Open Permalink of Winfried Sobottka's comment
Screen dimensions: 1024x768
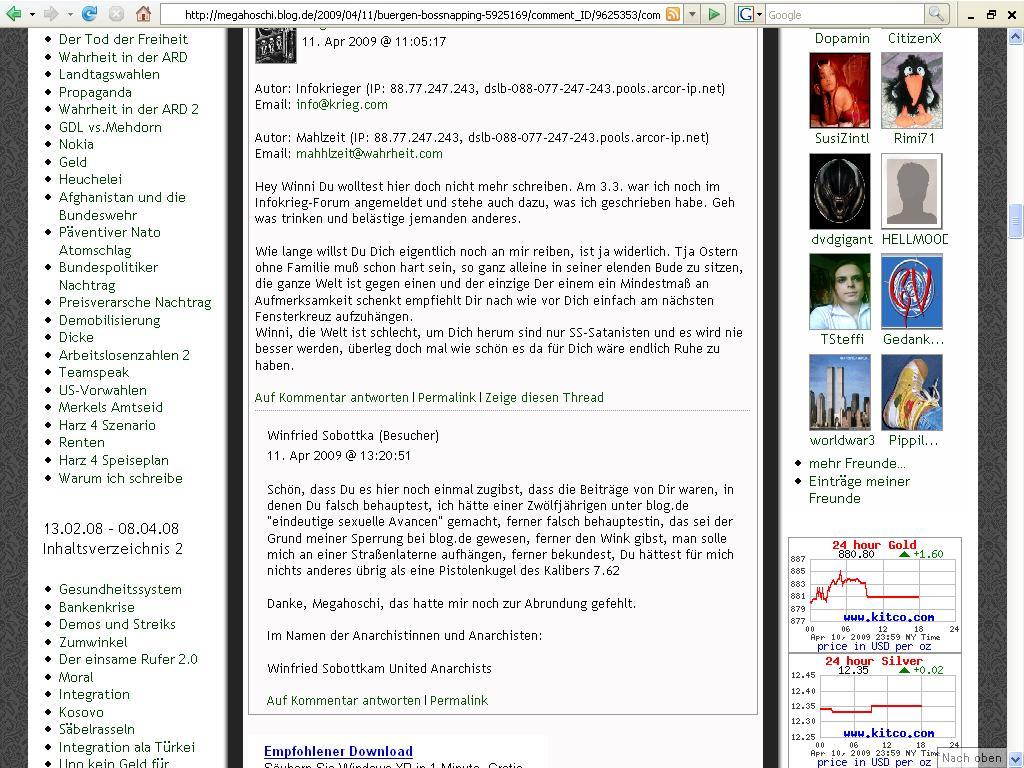[459, 700]
